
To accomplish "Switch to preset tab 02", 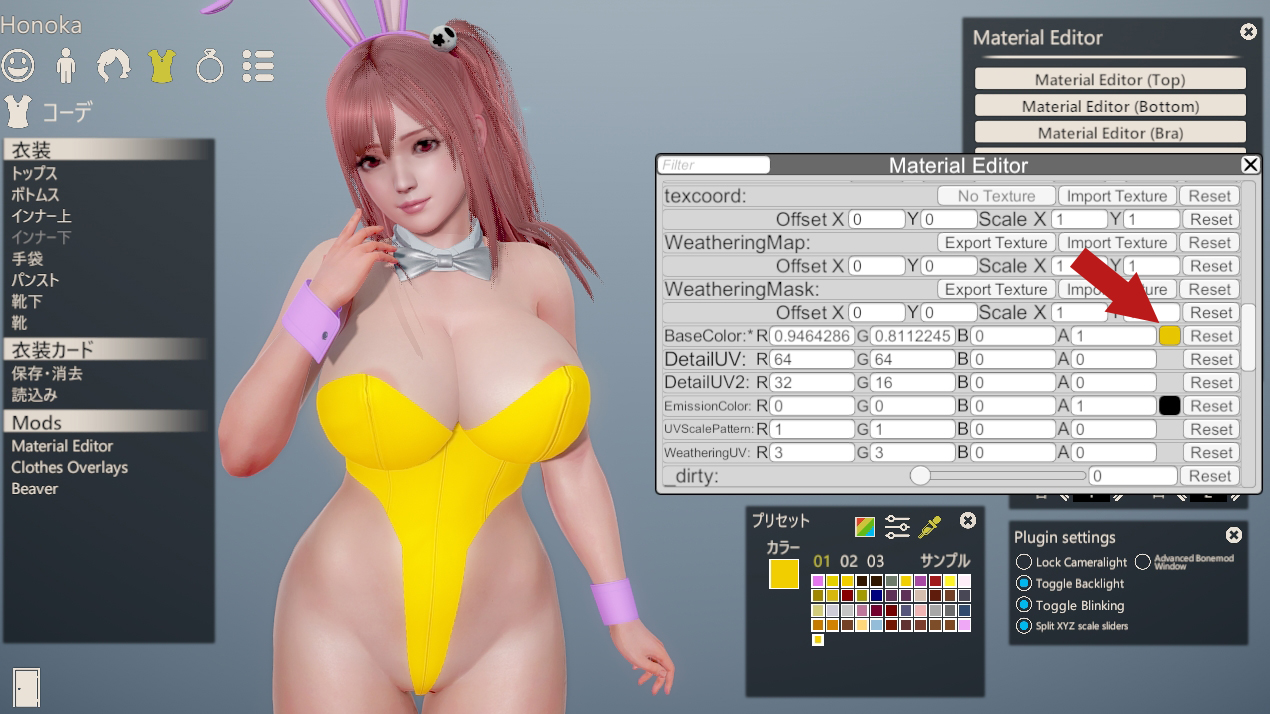I will click(x=849, y=561).
